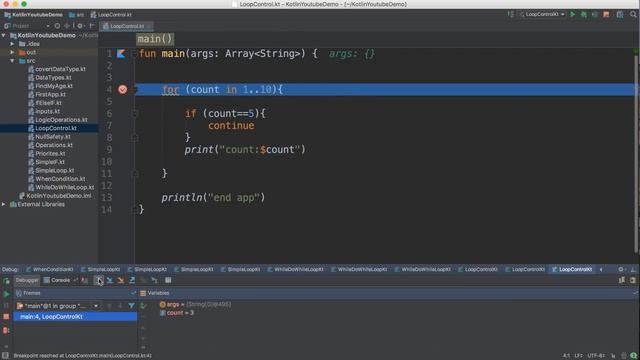Click KotlinYoutubeDemo breadcrumb in navigation bar

(33, 15)
